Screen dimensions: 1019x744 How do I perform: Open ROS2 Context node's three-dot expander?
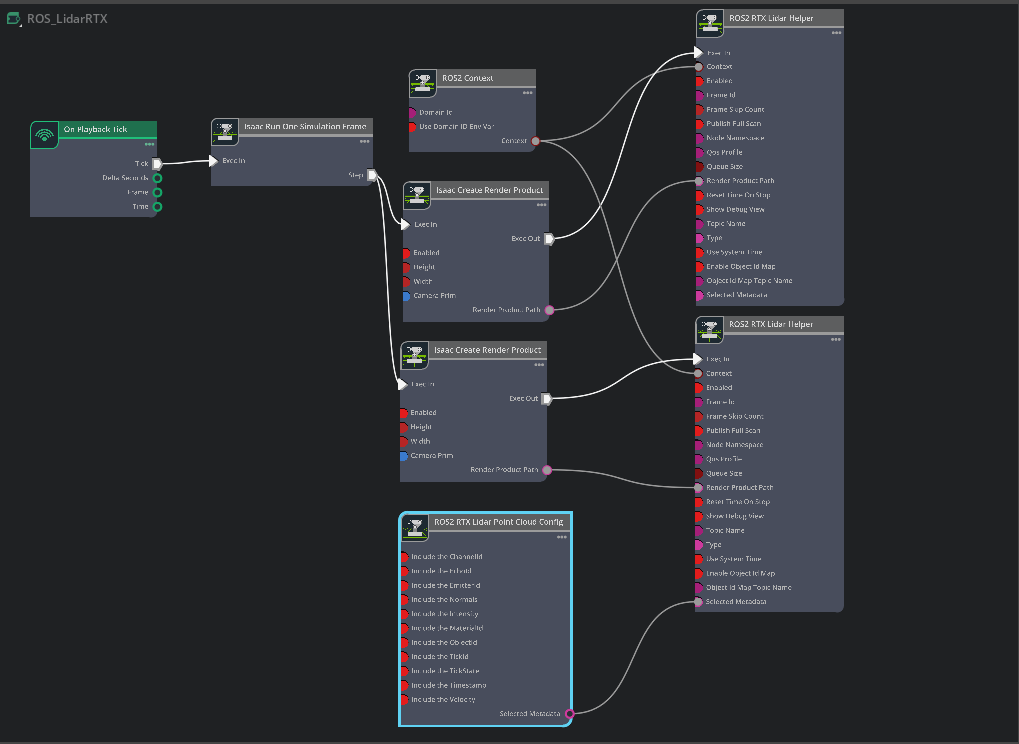528,94
